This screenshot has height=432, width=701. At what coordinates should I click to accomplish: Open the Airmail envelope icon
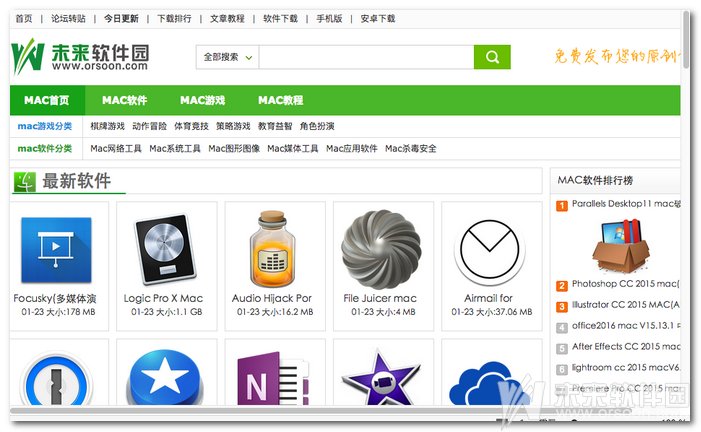(490, 250)
